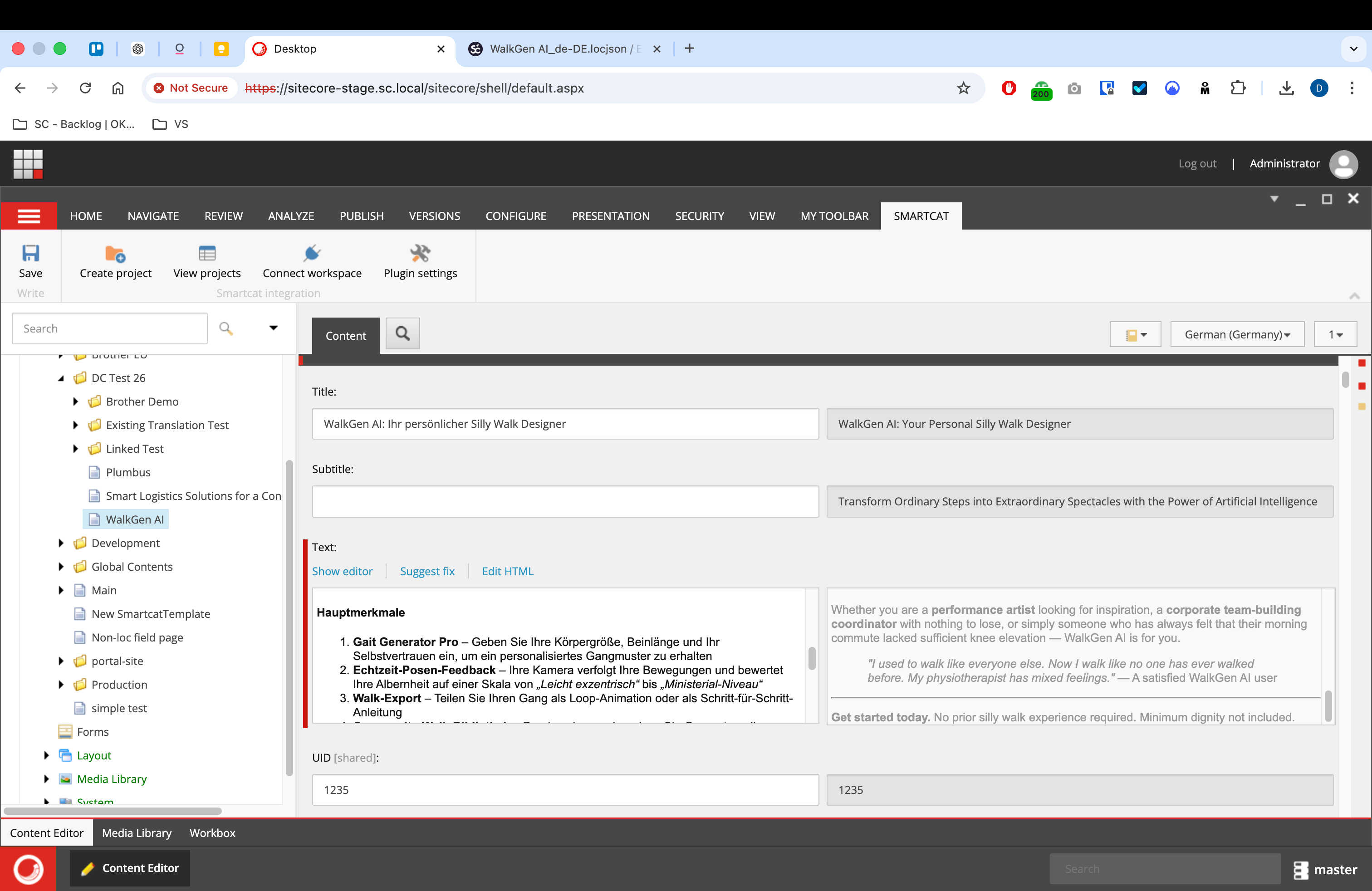The width and height of the screenshot is (1372, 891).
Task: Expand the Linked Test folder
Action: tap(75, 449)
